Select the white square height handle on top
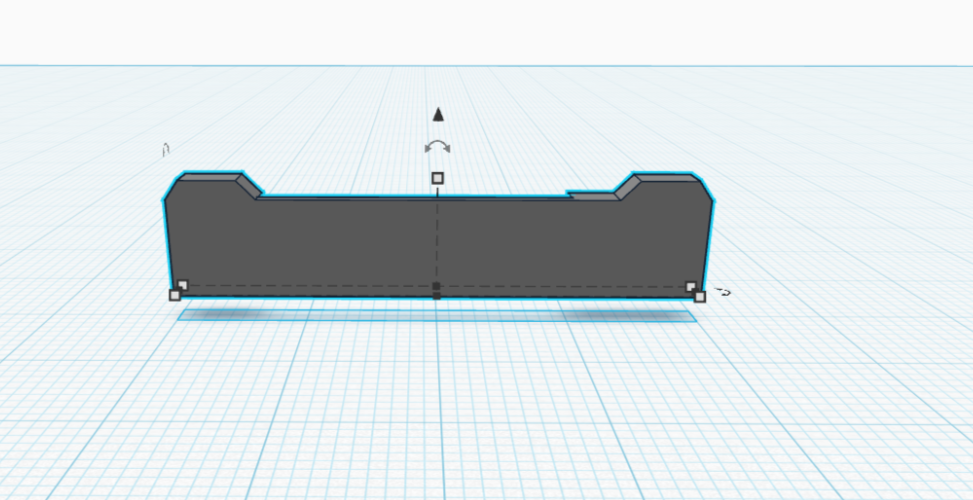 pos(437,178)
